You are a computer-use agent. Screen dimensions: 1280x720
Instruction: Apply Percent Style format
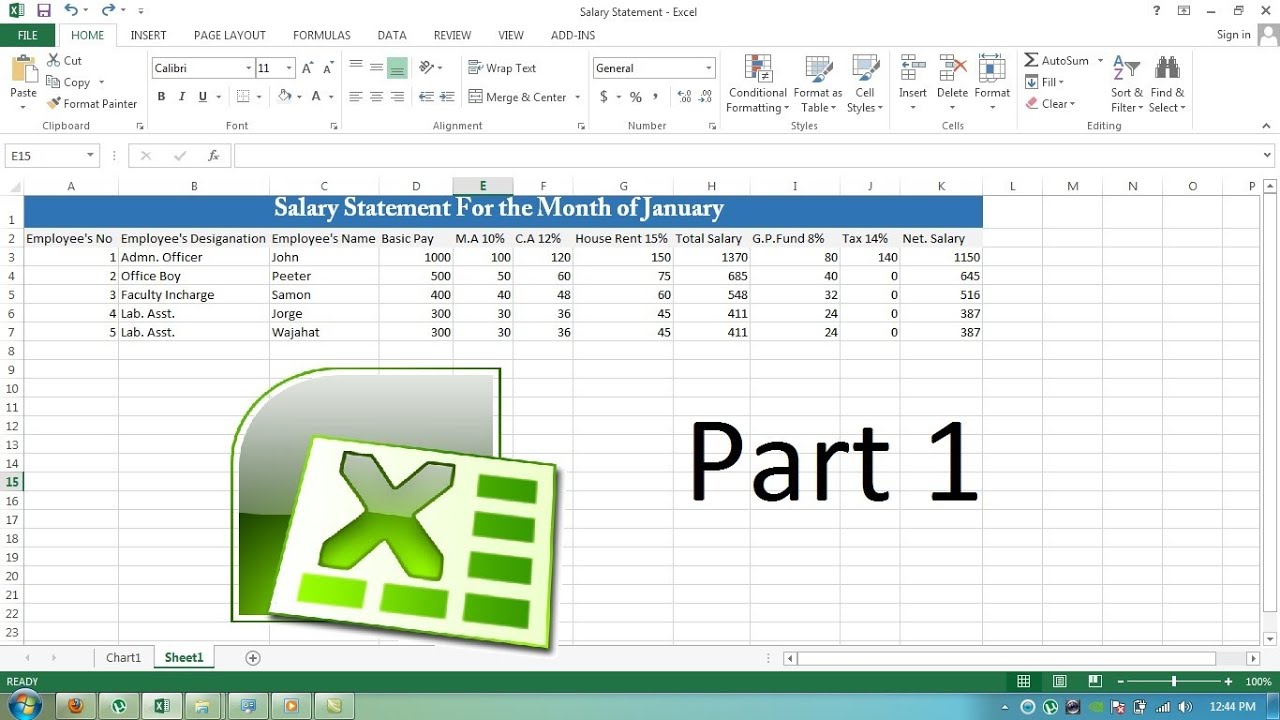click(635, 97)
